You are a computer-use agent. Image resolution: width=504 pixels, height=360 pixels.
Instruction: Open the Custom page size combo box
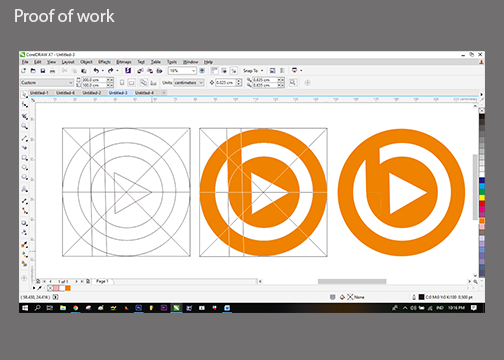pyautogui.click(x=47, y=83)
